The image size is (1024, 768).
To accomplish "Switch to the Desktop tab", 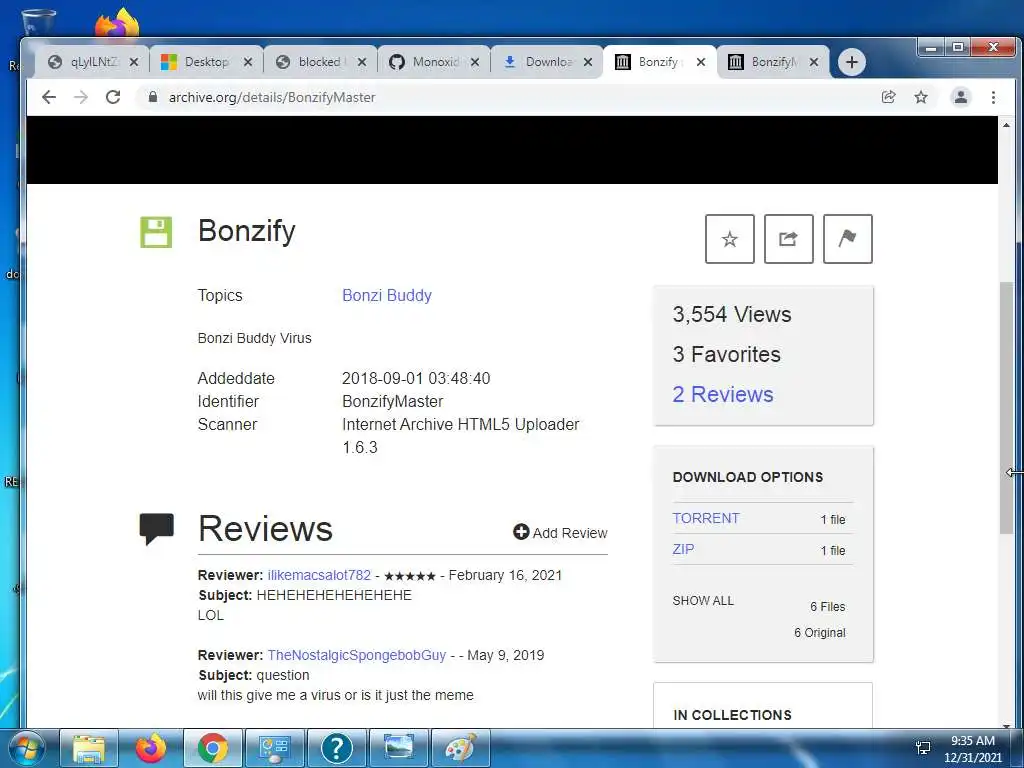I will click(x=206, y=62).
